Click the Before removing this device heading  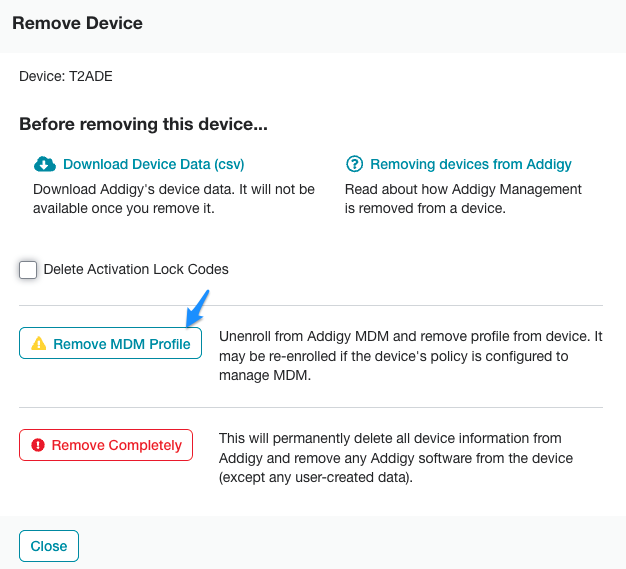point(143,126)
